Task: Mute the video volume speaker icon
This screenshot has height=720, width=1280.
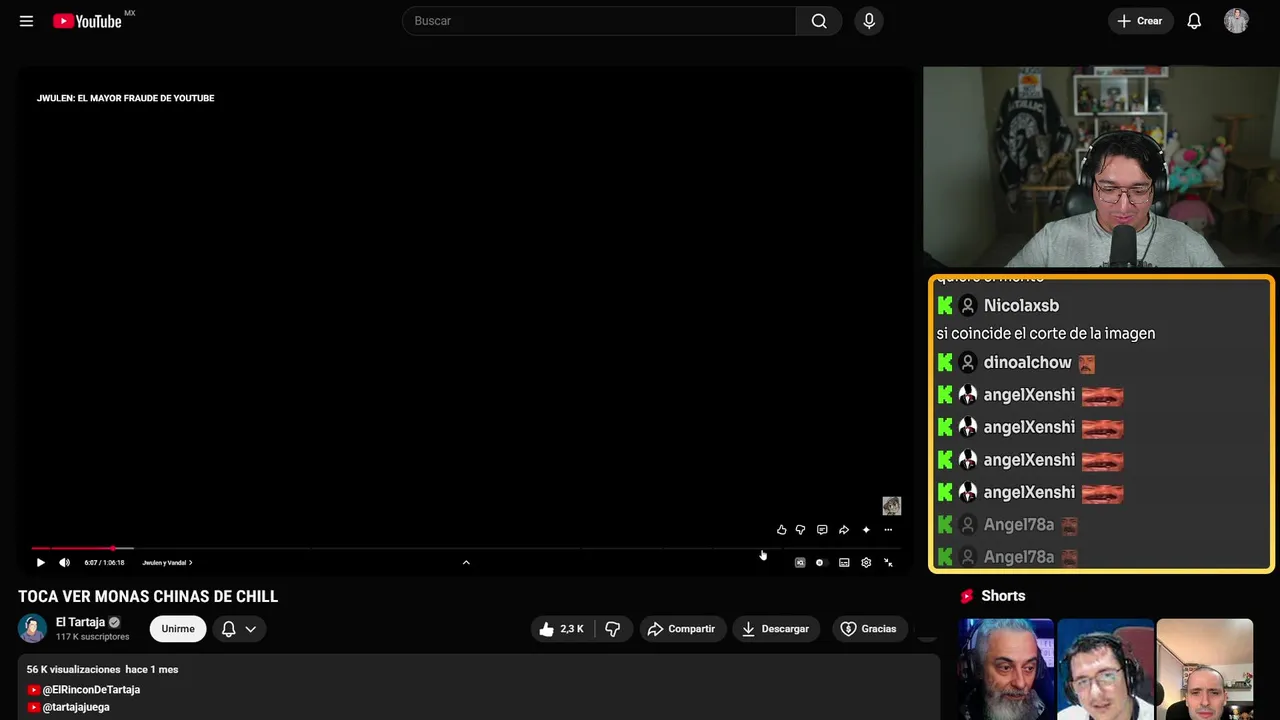Action: click(65, 563)
